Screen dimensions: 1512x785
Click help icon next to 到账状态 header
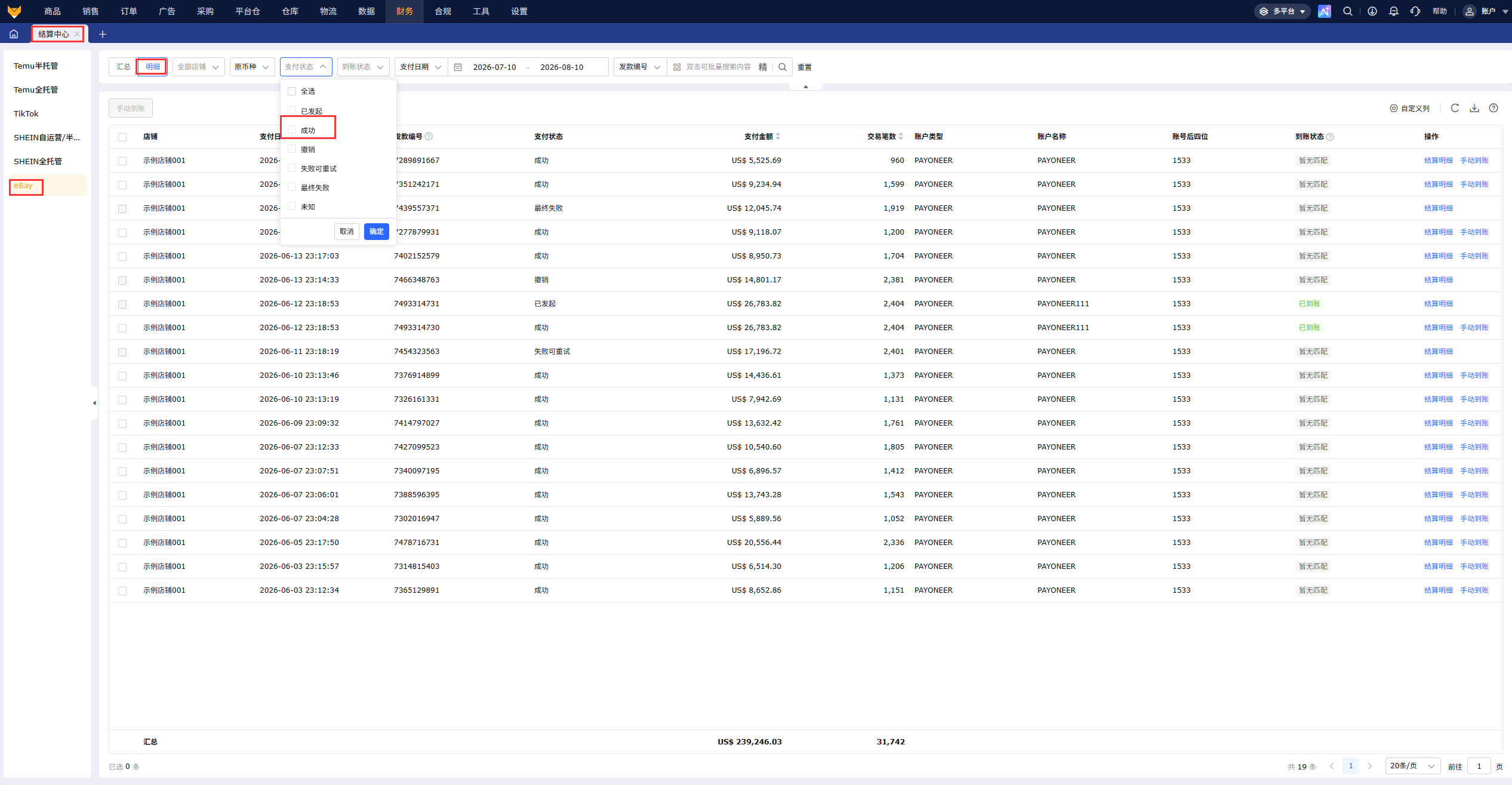(1330, 137)
